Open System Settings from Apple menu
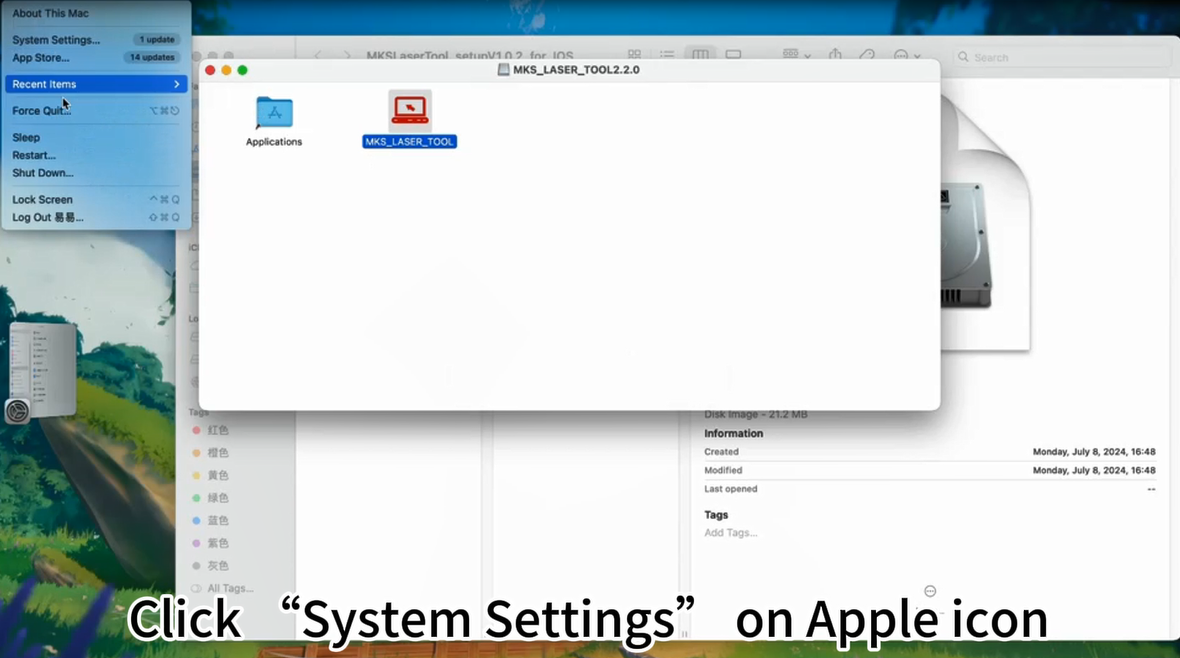1180x658 pixels. coord(96,40)
